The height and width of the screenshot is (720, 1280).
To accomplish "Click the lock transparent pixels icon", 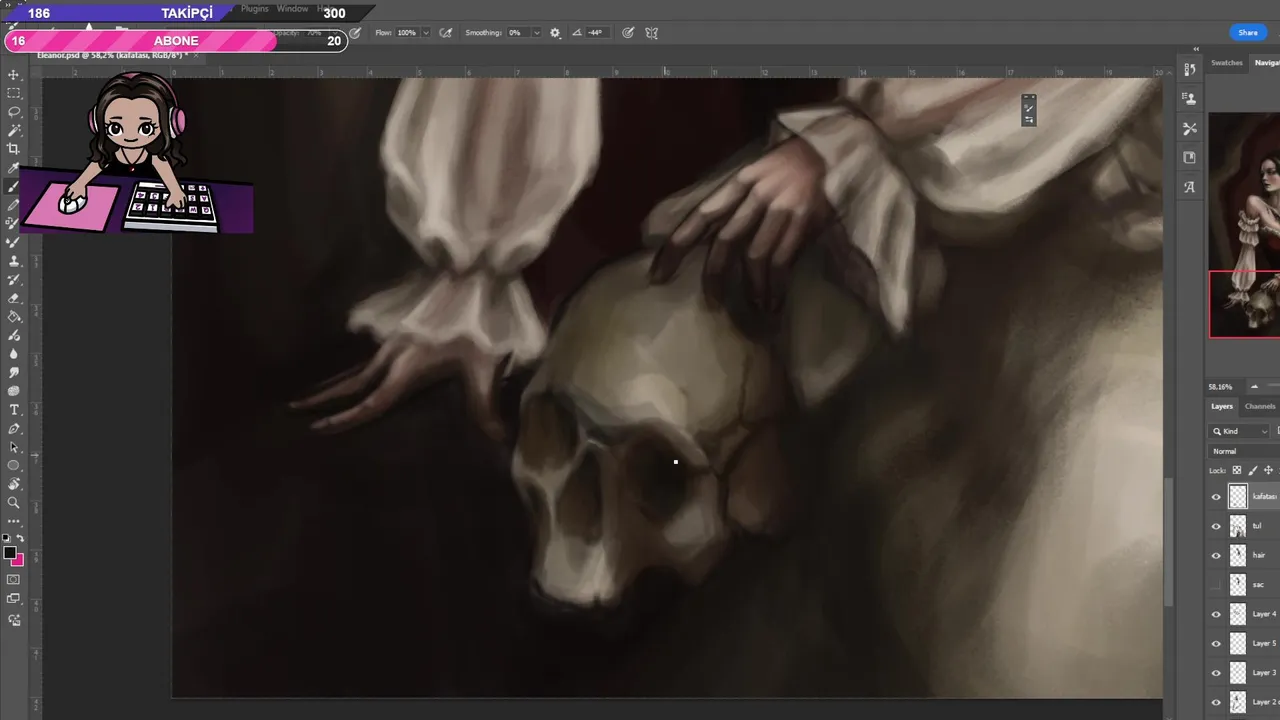I will click(1237, 470).
